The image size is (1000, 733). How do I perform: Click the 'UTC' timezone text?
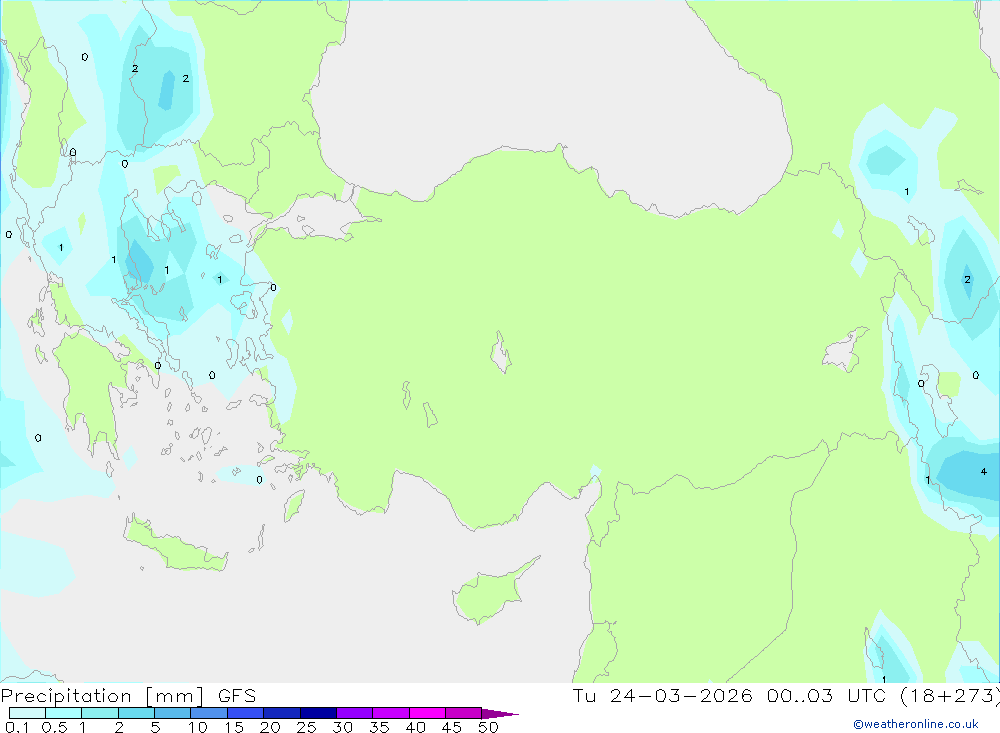867,695
